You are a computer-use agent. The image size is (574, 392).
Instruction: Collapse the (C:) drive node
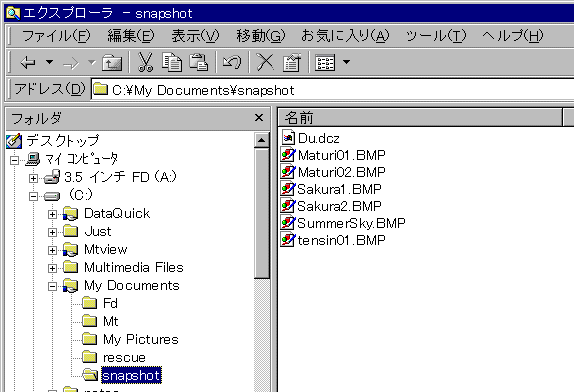[x=33, y=197]
